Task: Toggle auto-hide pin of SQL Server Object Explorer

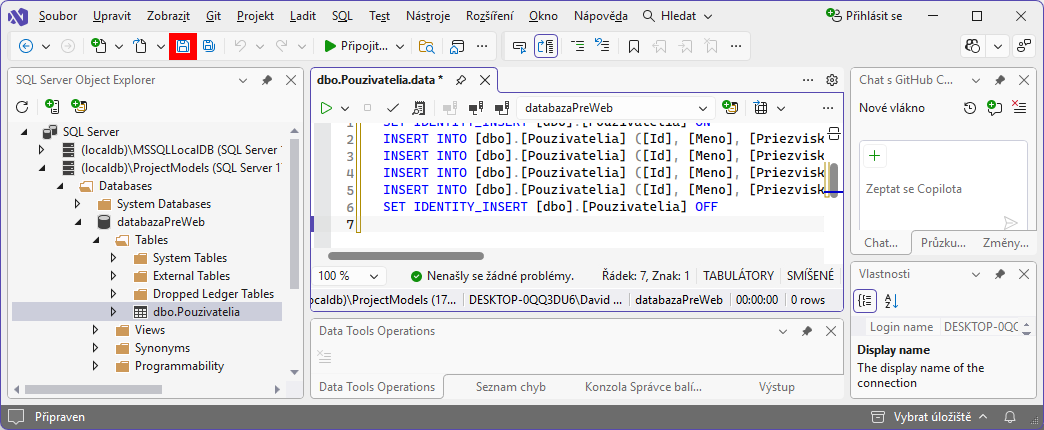Action: [x=266, y=80]
